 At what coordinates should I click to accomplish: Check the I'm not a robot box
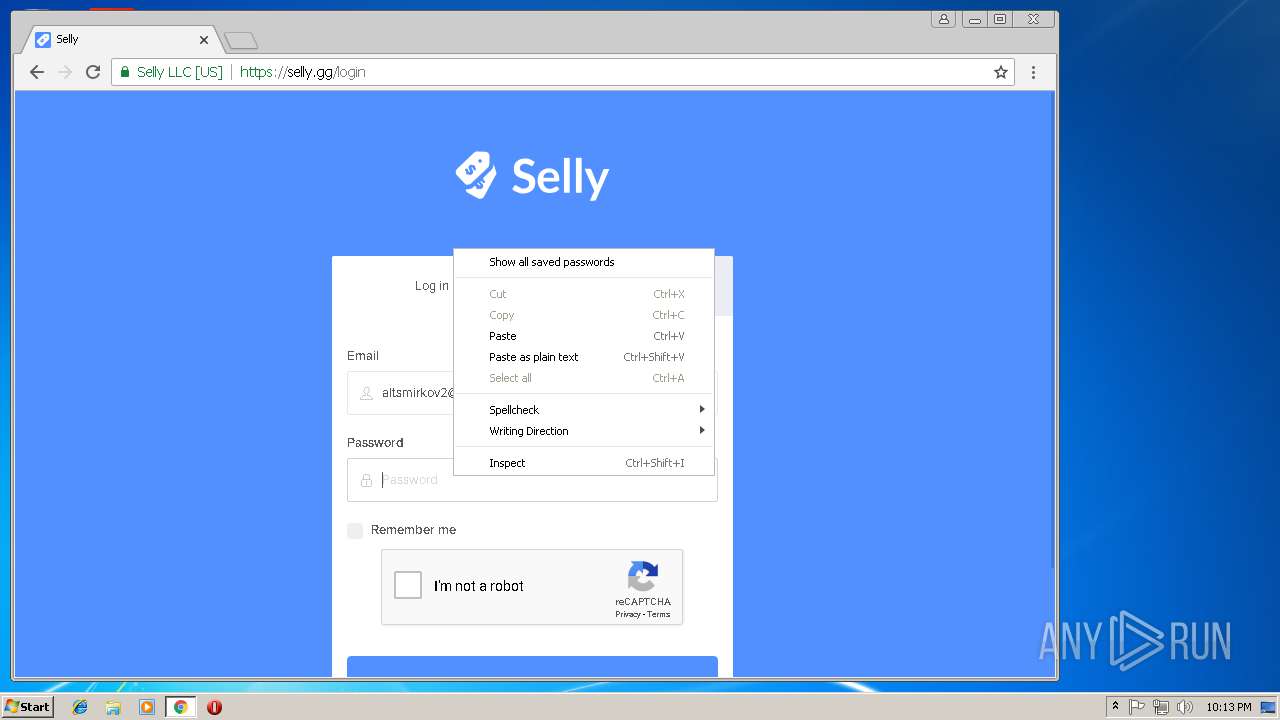click(x=408, y=585)
